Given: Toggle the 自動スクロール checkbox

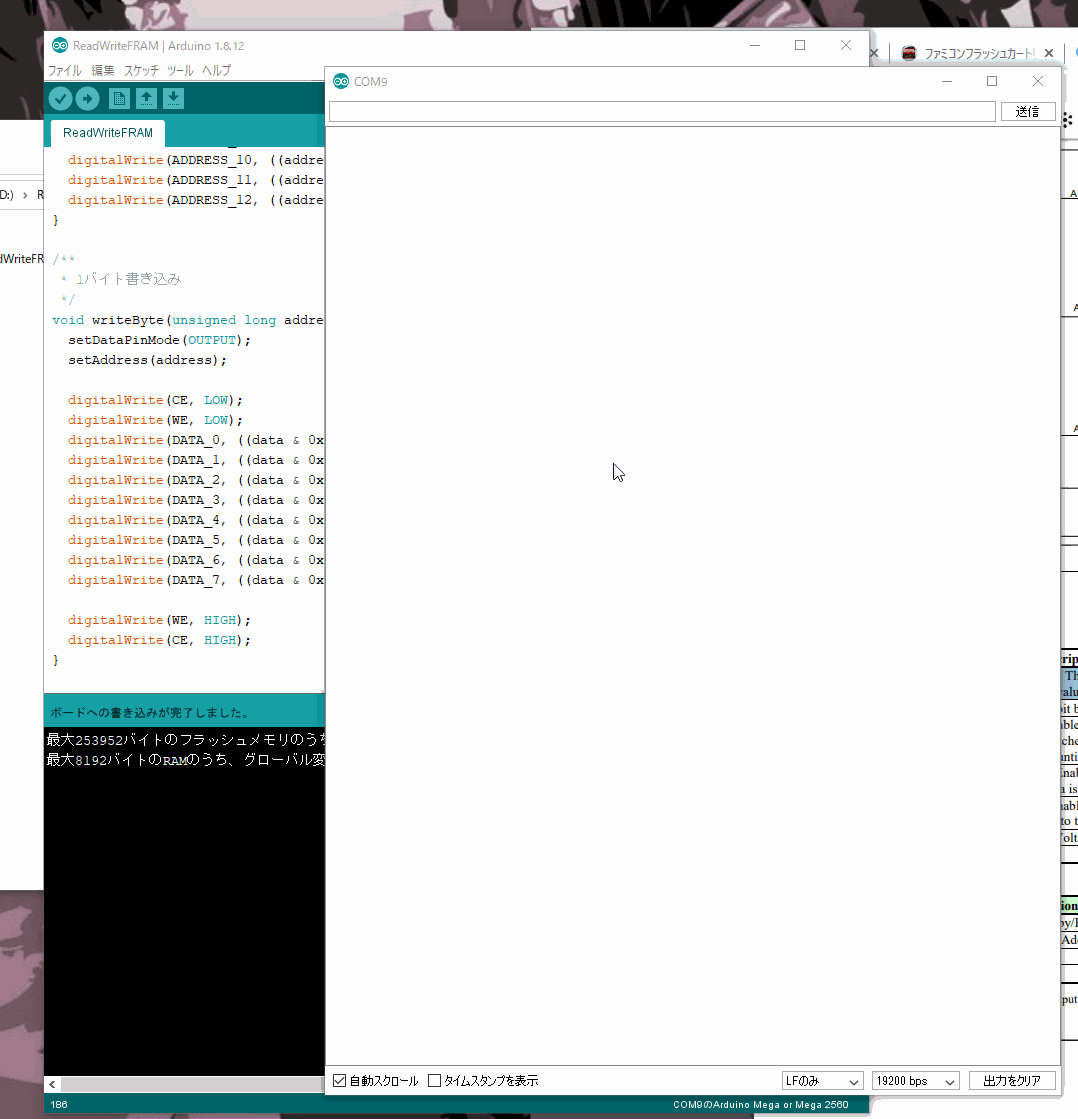Looking at the screenshot, I should pyautogui.click(x=340, y=1080).
